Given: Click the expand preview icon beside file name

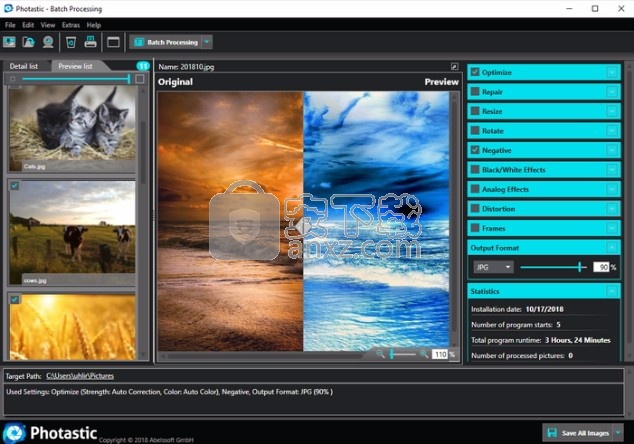Looking at the screenshot, I should click(x=454, y=66).
